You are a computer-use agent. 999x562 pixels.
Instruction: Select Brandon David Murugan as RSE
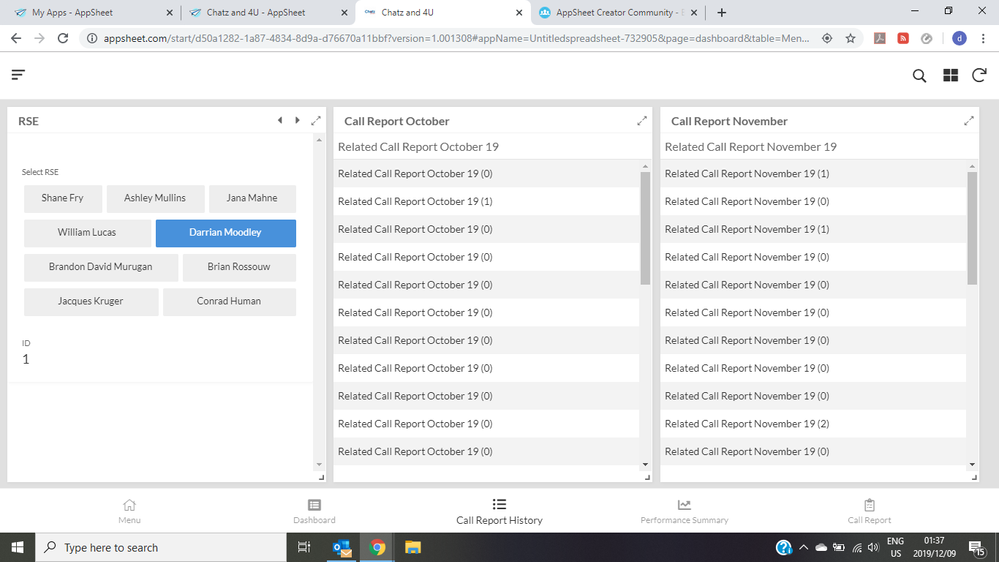(101, 267)
